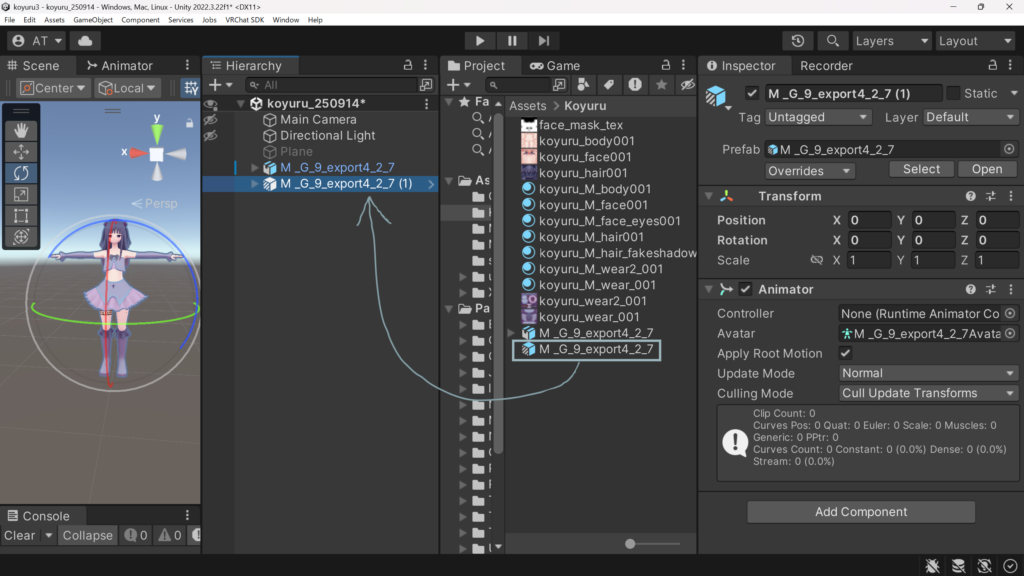Select the Move tool in the Scene

(21, 152)
